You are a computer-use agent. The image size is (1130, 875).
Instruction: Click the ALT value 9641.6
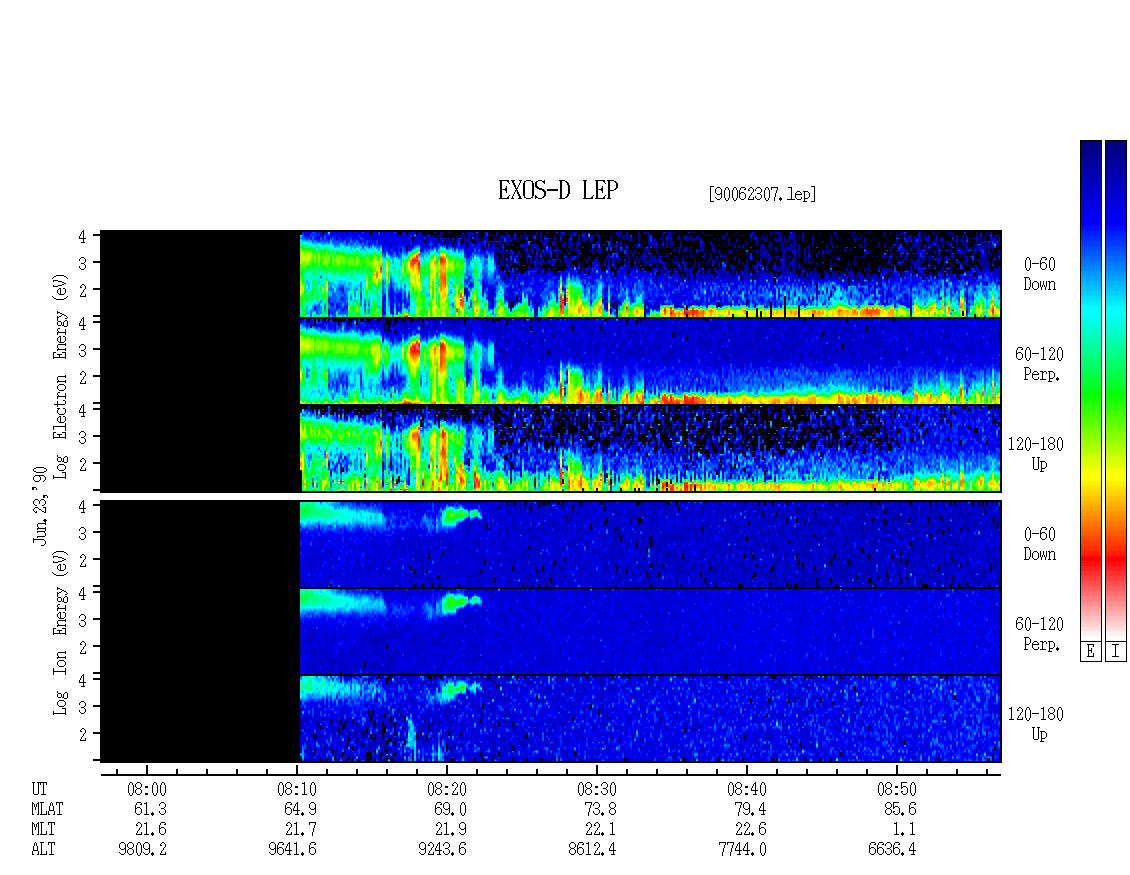click(292, 850)
